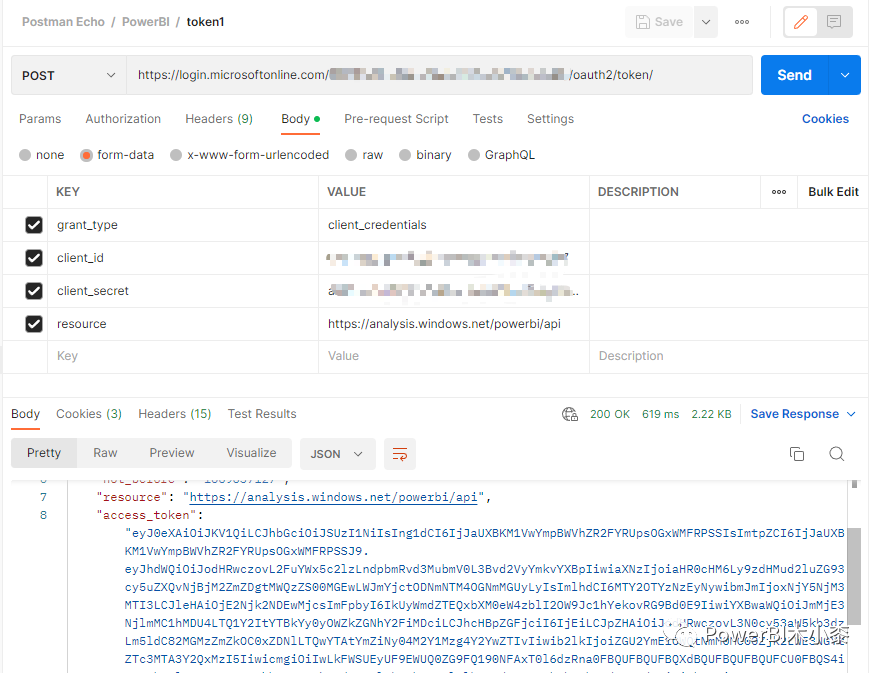The width and height of the screenshot is (878, 673).
Task: Select the form-data radio button
Action: (x=86, y=155)
